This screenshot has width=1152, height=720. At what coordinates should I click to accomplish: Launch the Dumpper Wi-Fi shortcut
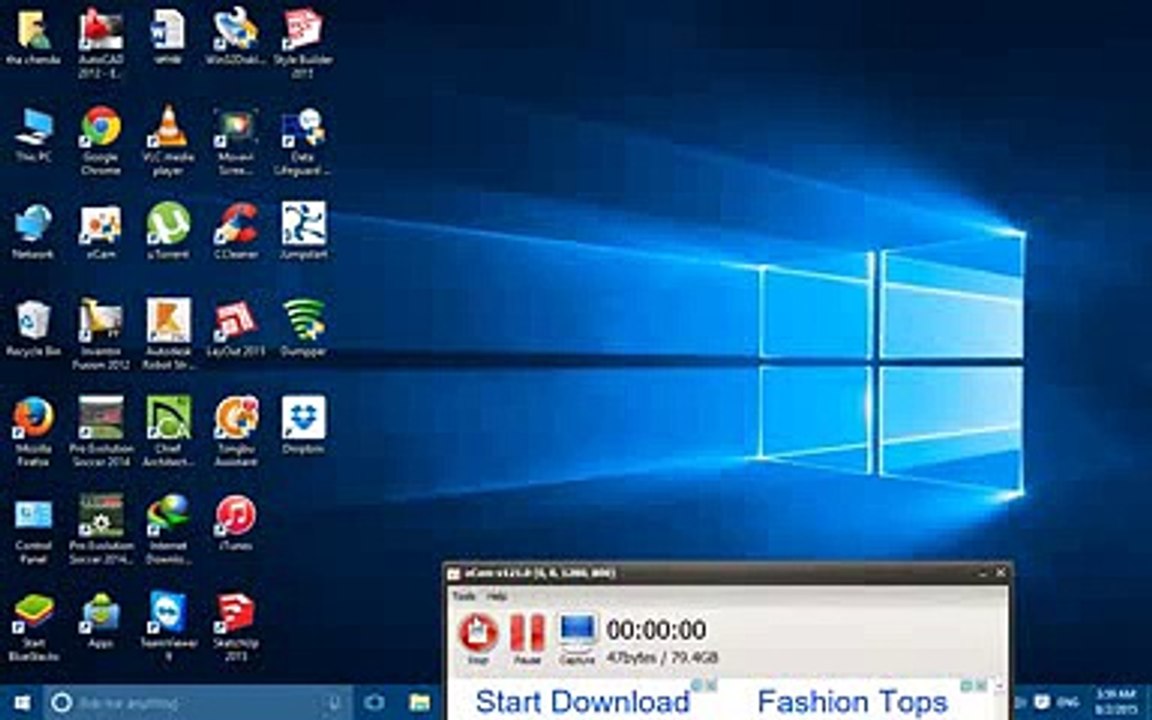tap(303, 328)
